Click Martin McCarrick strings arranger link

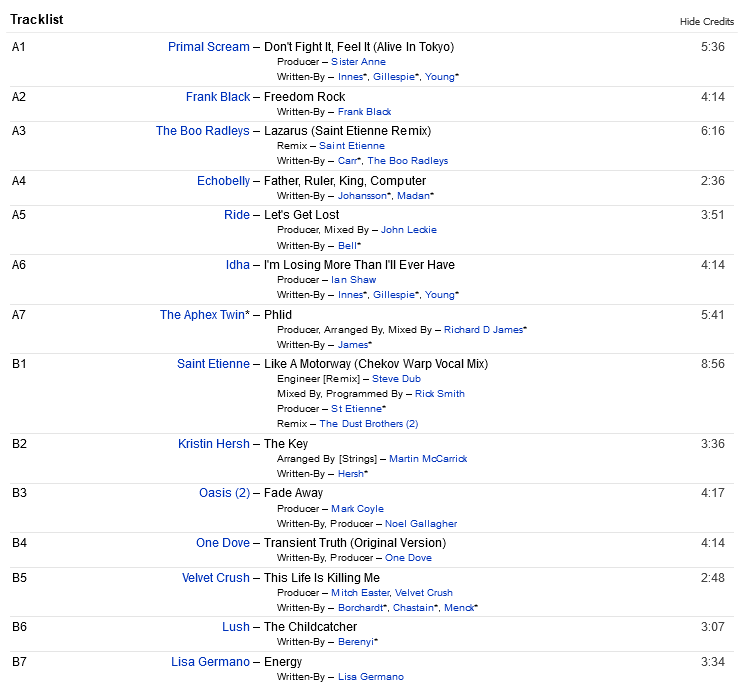click(427, 459)
